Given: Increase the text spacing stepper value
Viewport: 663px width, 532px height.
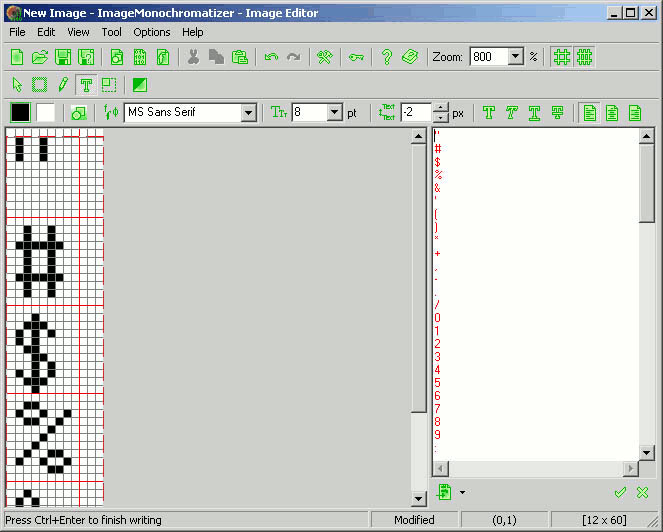Looking at the screenshot, I should [441, 108].
